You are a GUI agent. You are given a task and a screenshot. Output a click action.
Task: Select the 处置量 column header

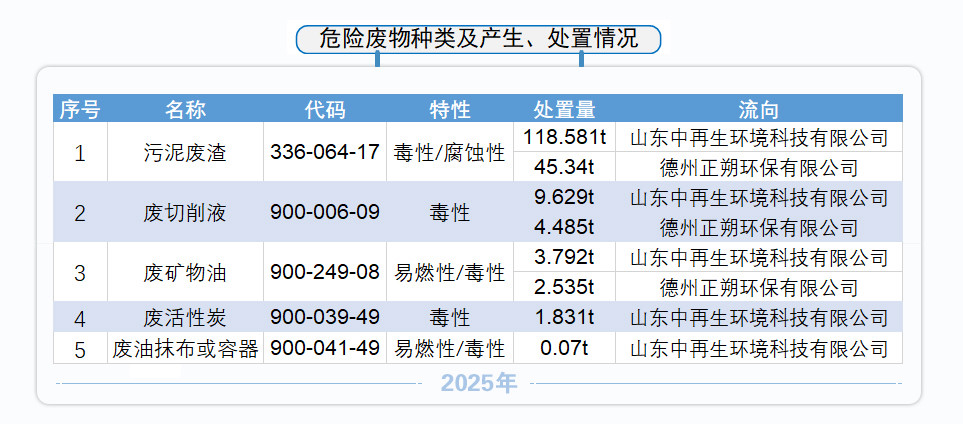point(564,109)
